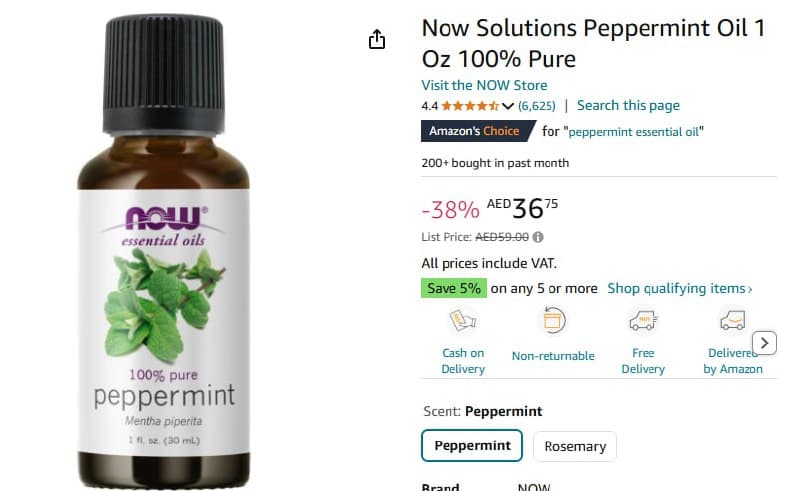
Task: Expand the ratings breakdown chevron
Action: (x=508, y=106)
